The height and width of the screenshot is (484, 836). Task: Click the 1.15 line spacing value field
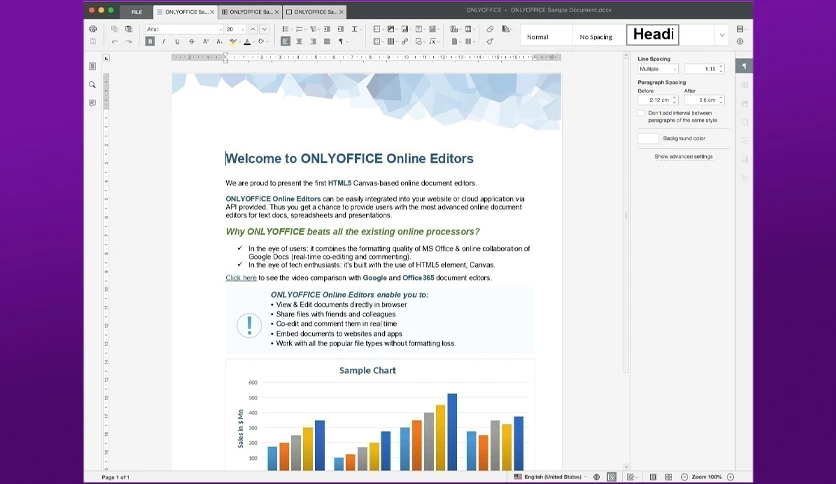click(704, 69)
